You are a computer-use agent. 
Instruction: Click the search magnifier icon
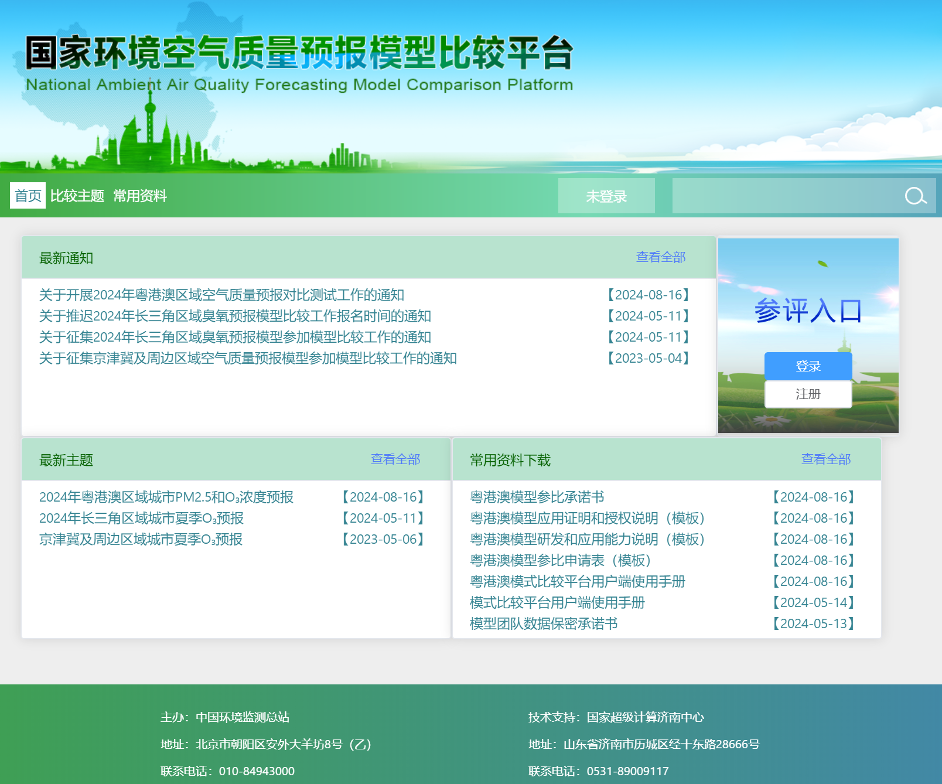click(x=915, y=196)
